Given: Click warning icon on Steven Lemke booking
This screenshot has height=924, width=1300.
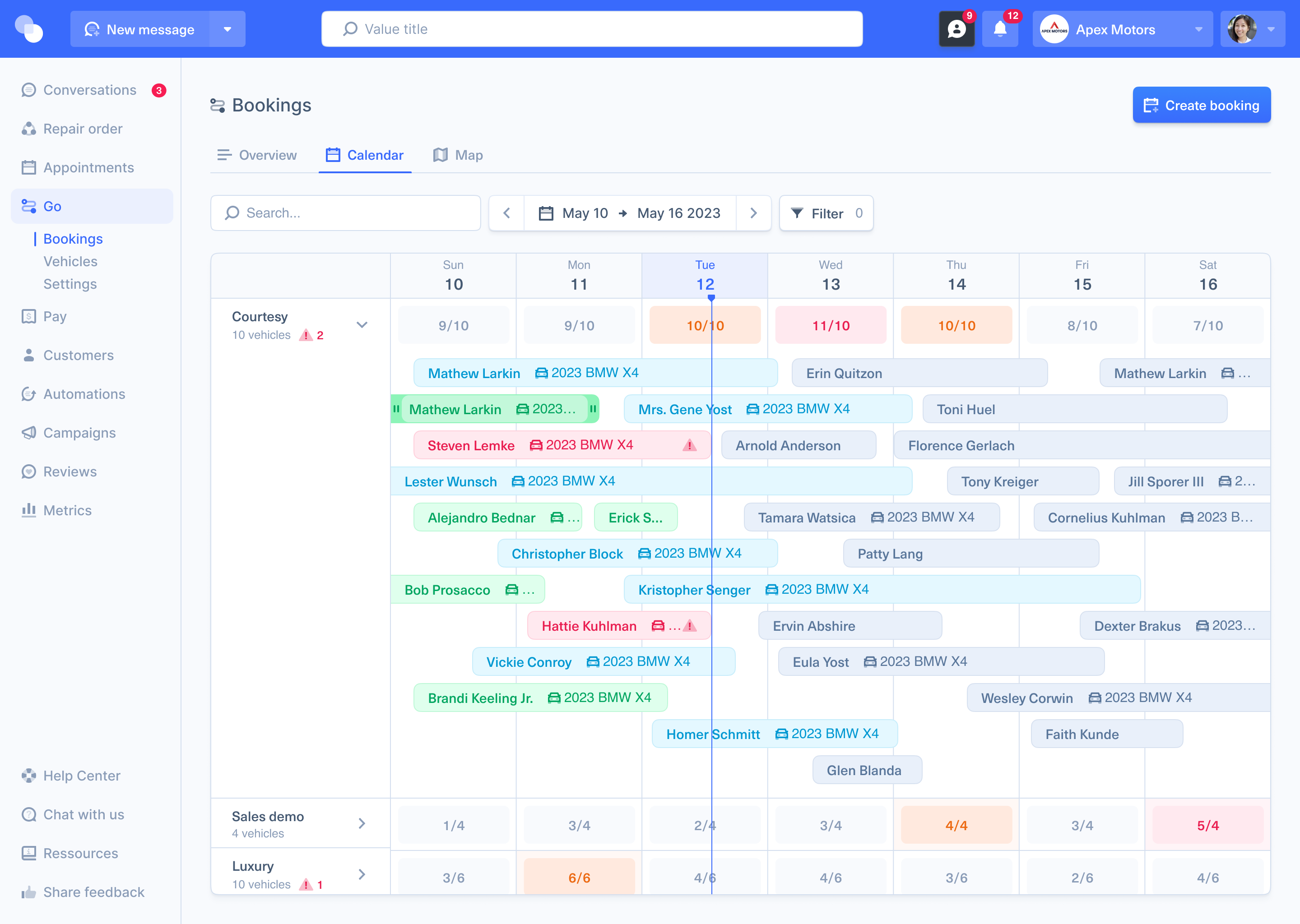Looking at the screenshot, I should tap(689, 445).
